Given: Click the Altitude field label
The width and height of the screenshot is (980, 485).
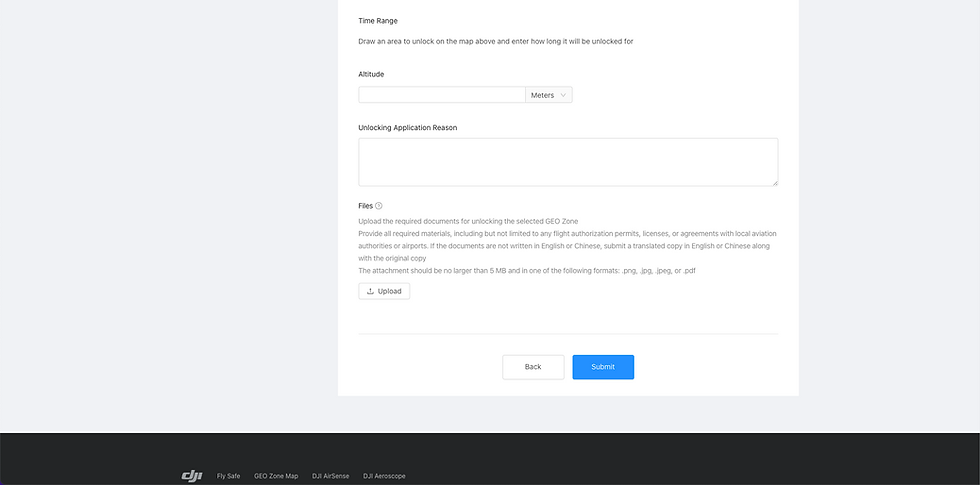Looking at the screenshot, I should coord(371,74).
